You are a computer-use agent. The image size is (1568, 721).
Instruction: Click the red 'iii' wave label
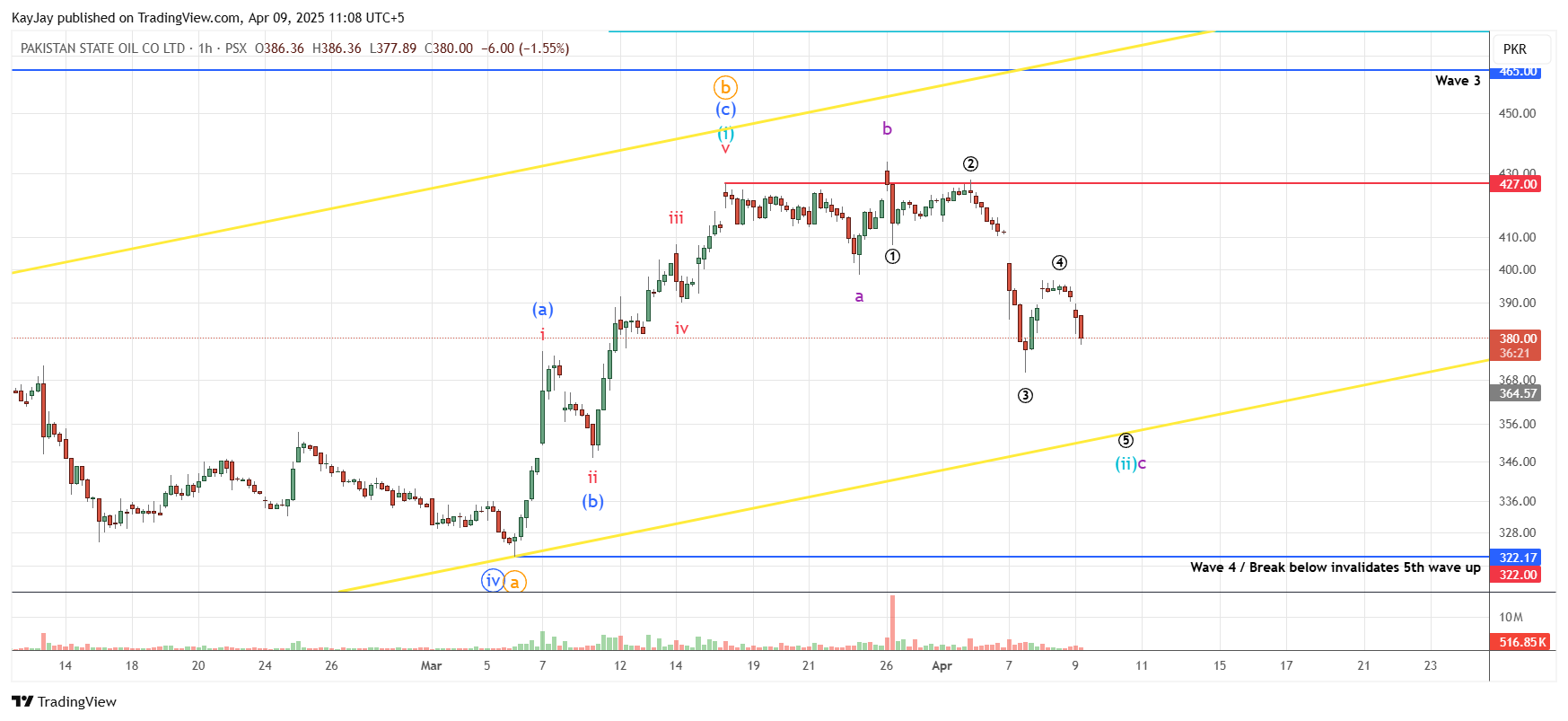tap(676, 218)
